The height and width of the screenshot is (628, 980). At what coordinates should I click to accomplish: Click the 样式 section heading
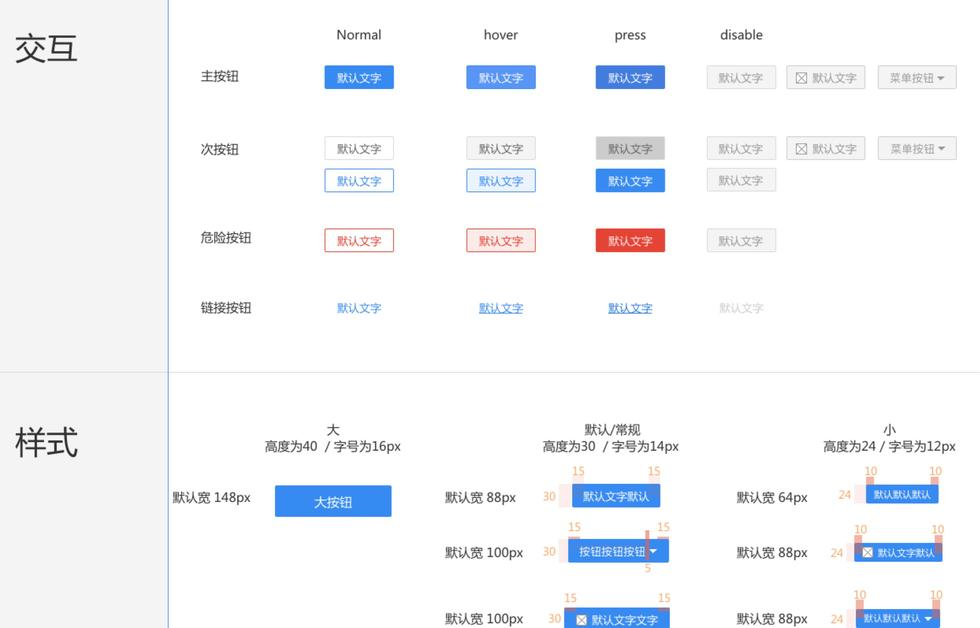pos(46,442)
